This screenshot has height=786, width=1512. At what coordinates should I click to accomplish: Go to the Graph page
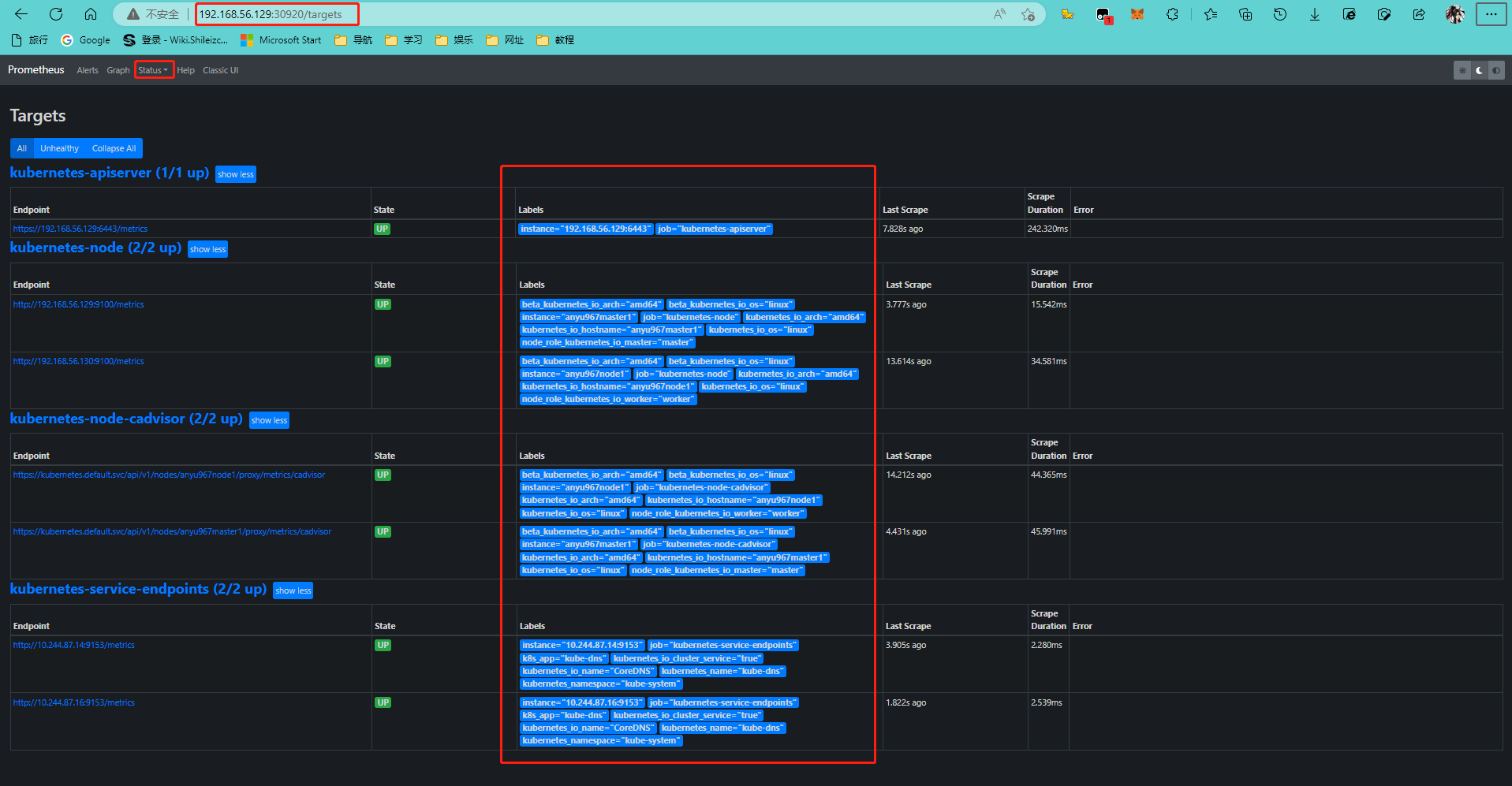pyautogui.click(x=118, y=70)
